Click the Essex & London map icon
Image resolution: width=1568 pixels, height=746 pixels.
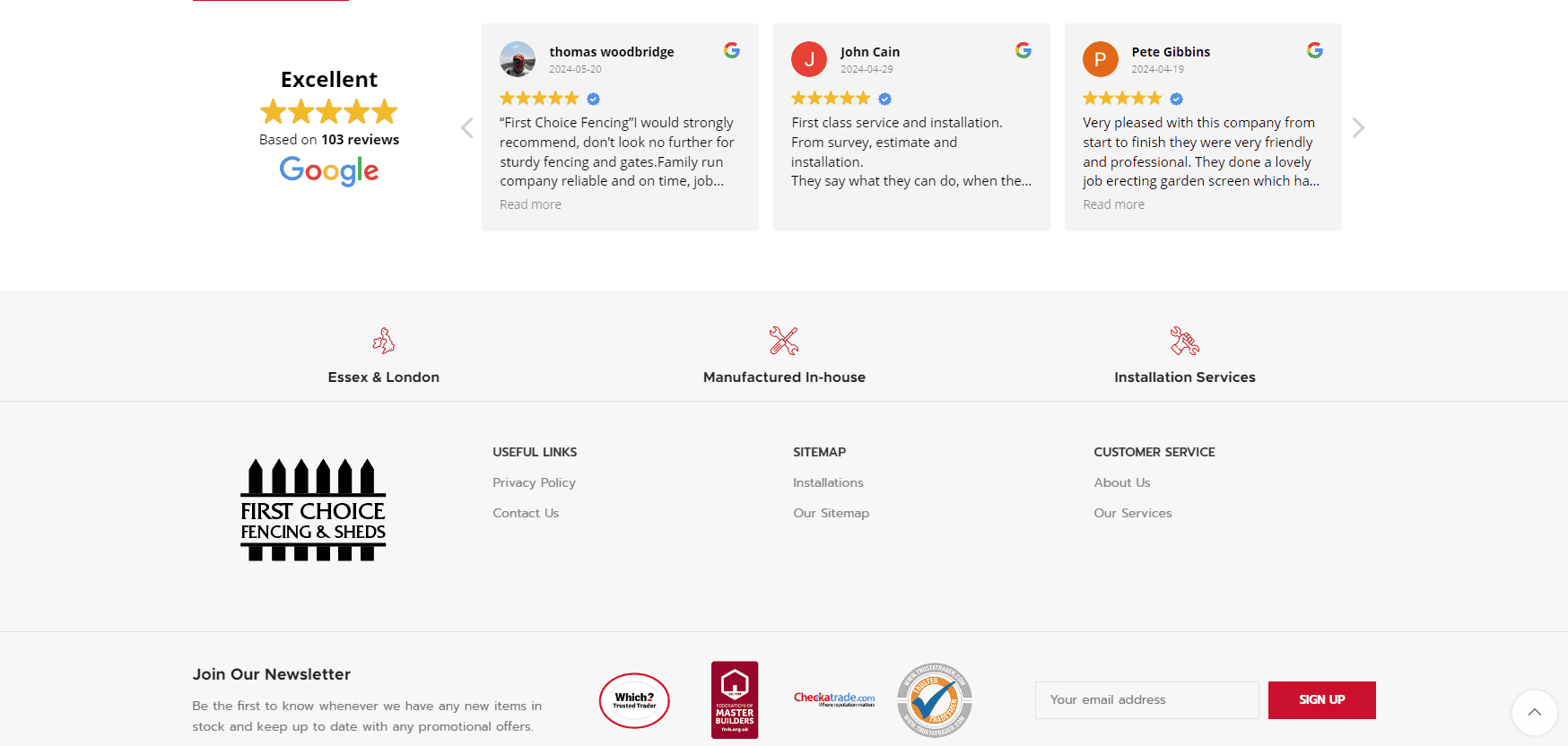click(x=384, y=341)
